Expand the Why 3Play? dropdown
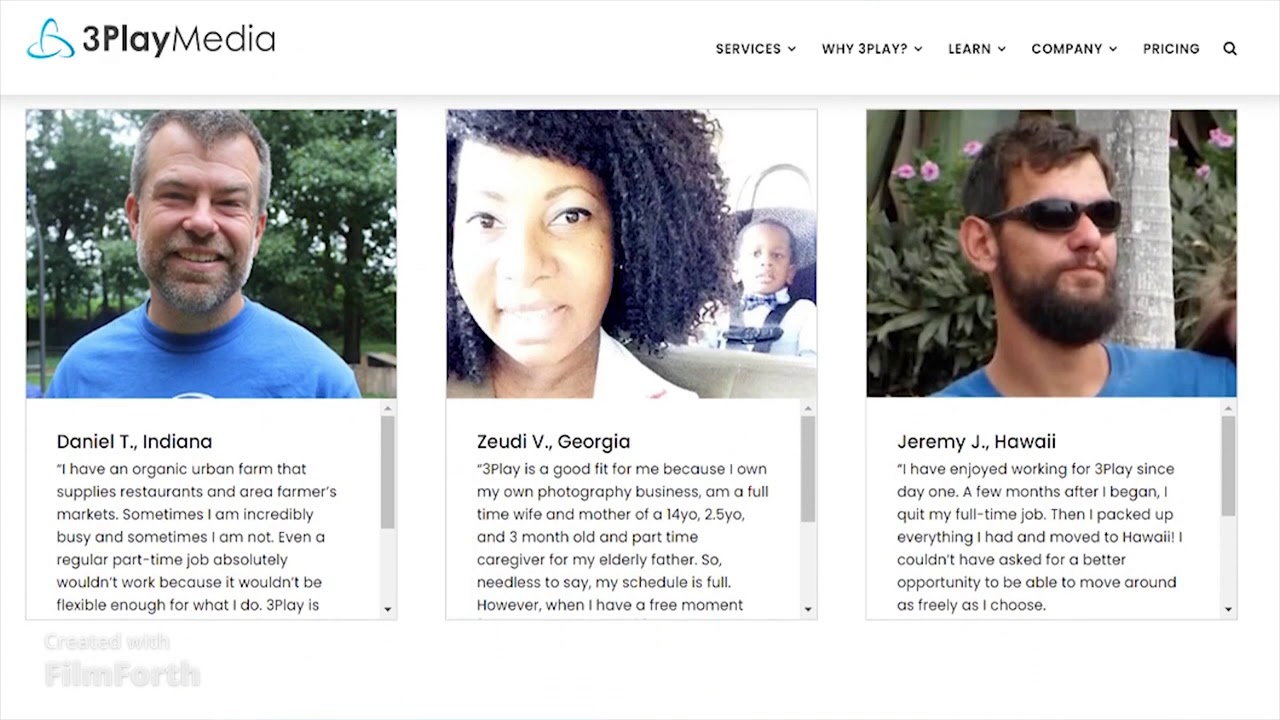Viewport: 1280px width, 720px height. (872, 49)
